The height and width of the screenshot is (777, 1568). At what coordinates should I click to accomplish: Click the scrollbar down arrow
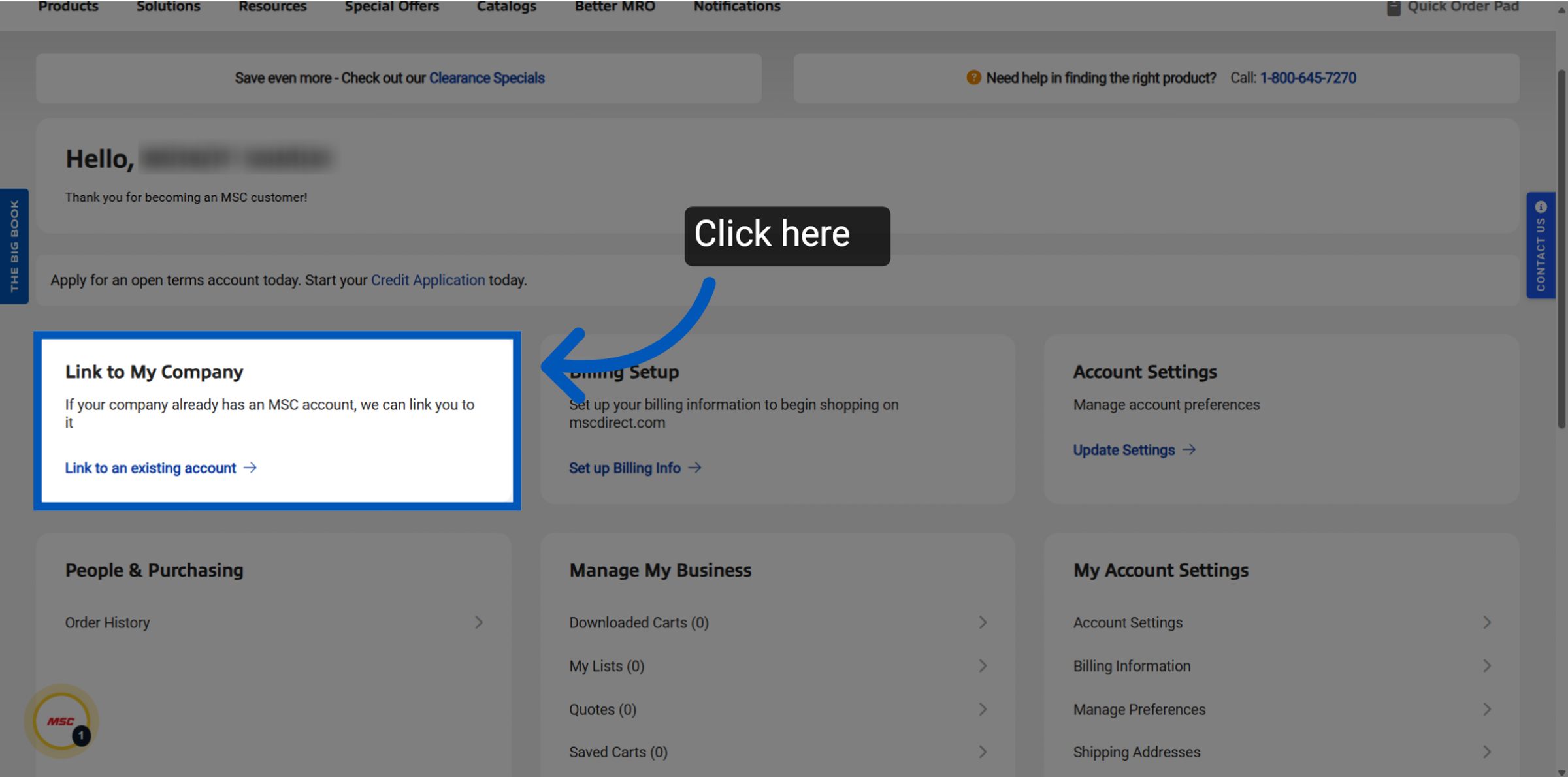pyautogui.click(x=1561, y=772)
